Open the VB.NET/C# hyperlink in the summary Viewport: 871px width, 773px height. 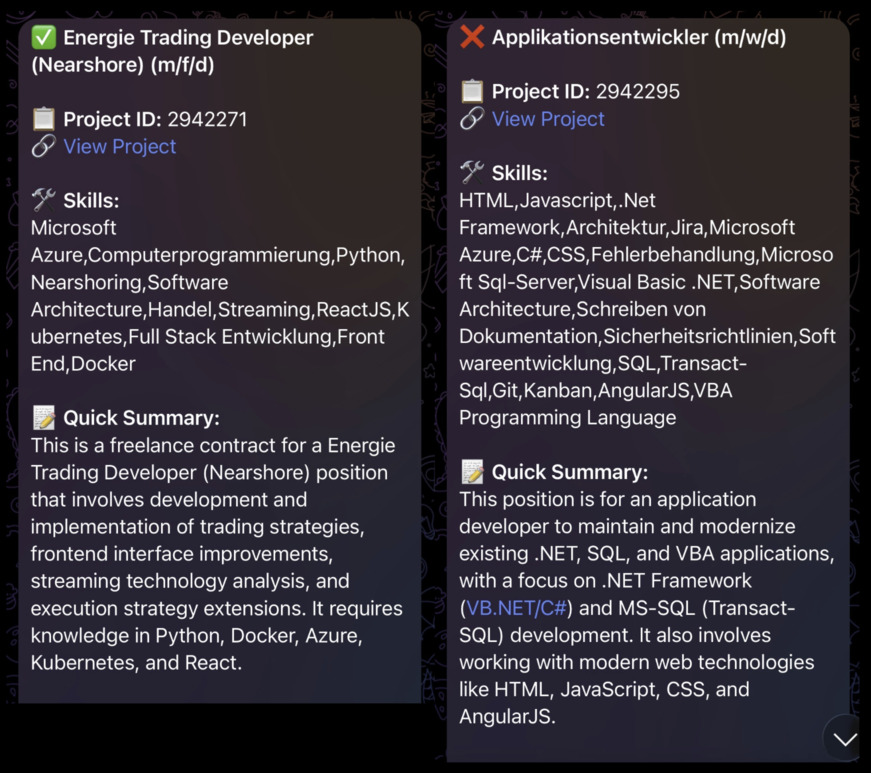[515, 607]
